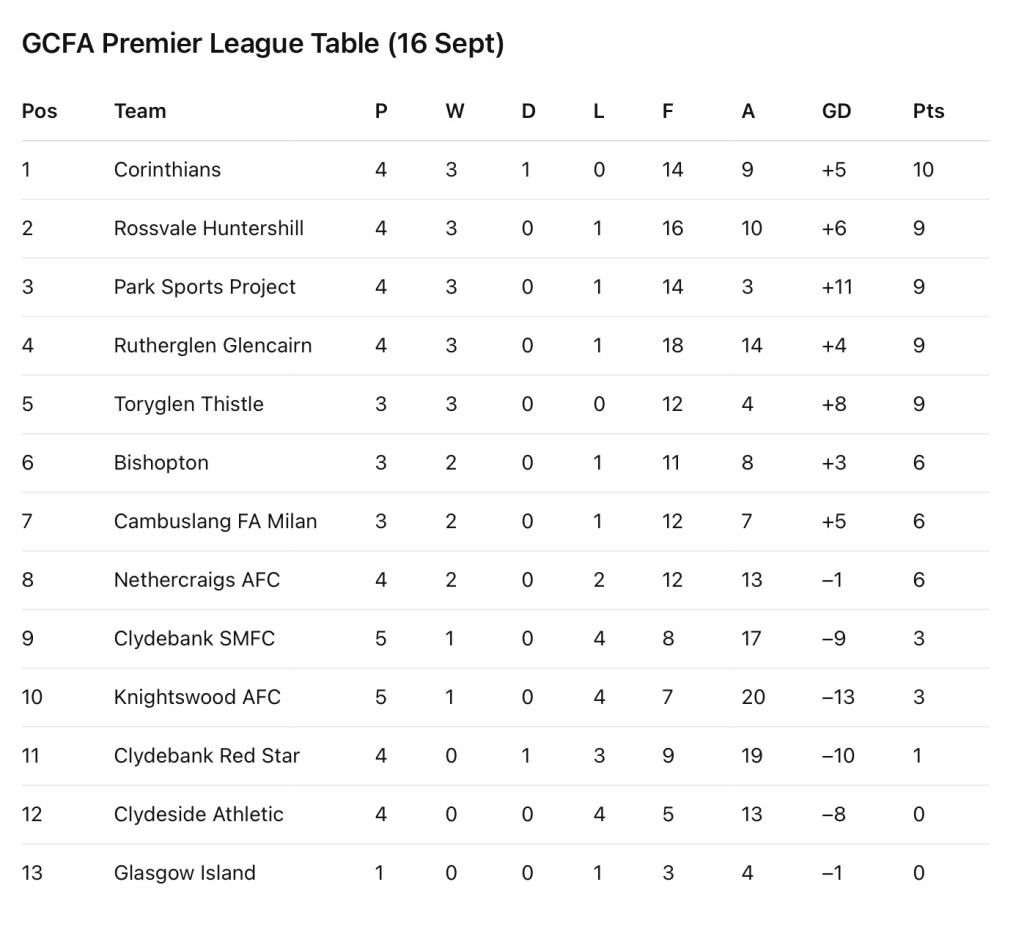Select the Team column header

140,111
